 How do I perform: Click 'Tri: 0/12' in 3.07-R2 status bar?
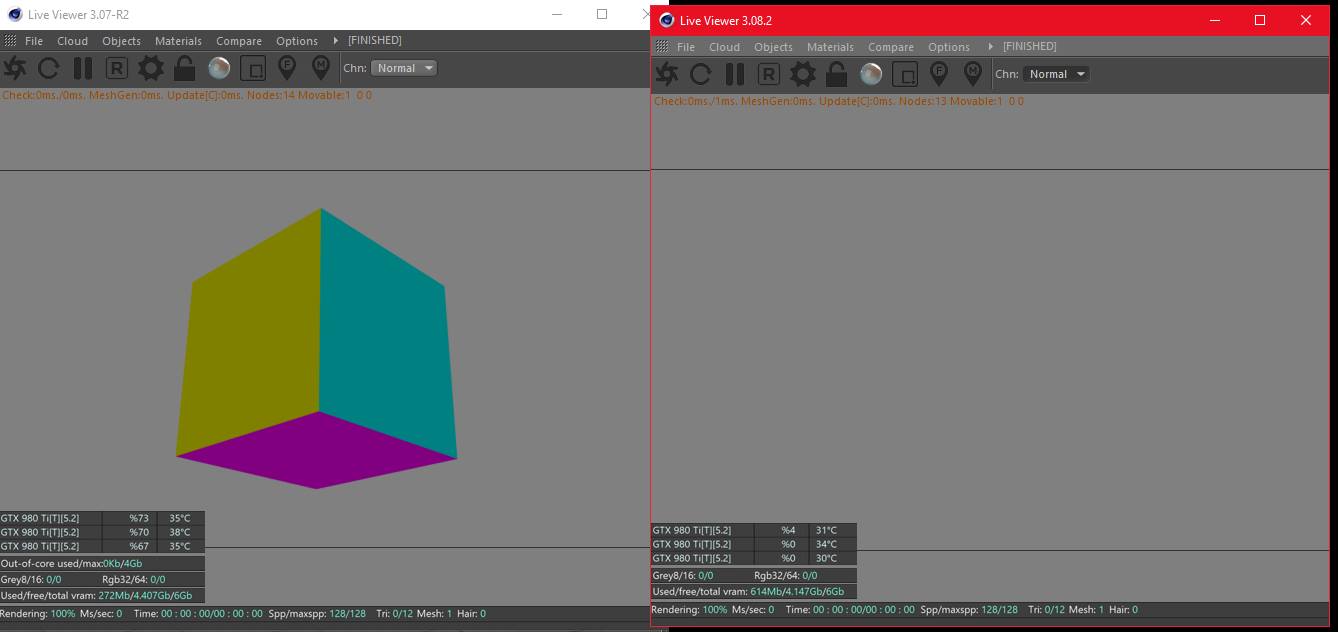pyautogui.click(x=393, y=614)
